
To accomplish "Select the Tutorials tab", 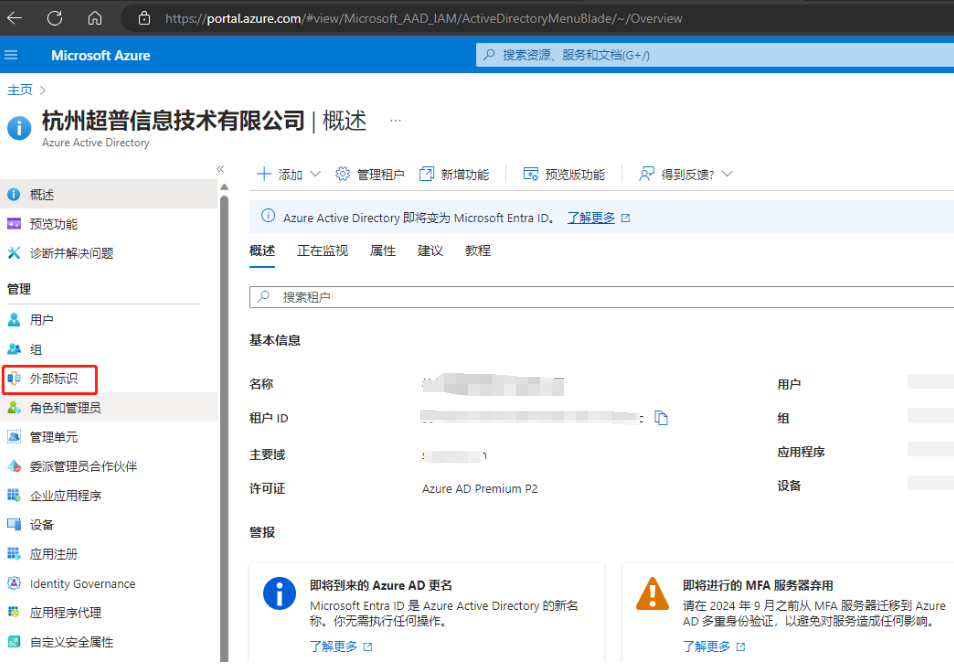I will (478, 251).
